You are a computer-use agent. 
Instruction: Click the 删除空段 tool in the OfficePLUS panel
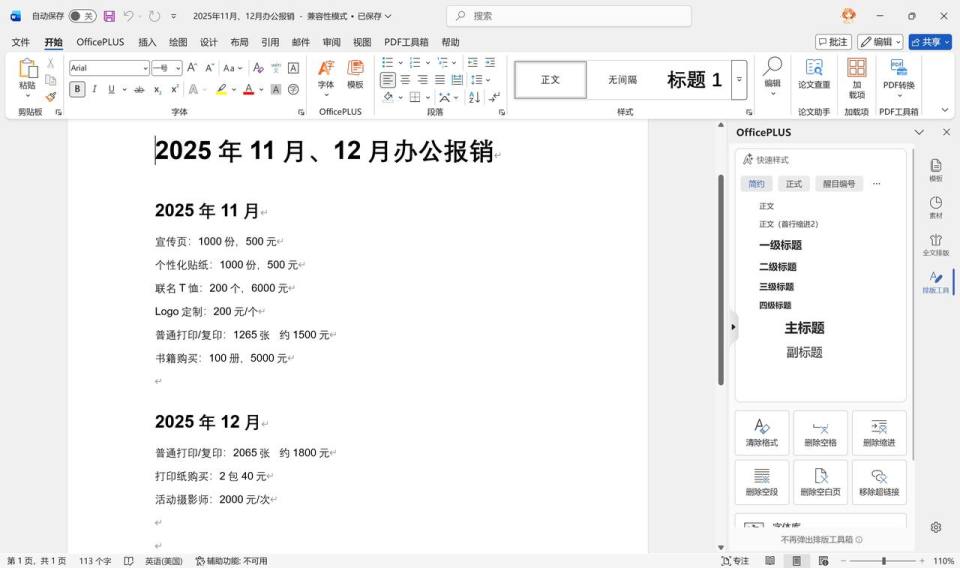[x=762, y=482]
